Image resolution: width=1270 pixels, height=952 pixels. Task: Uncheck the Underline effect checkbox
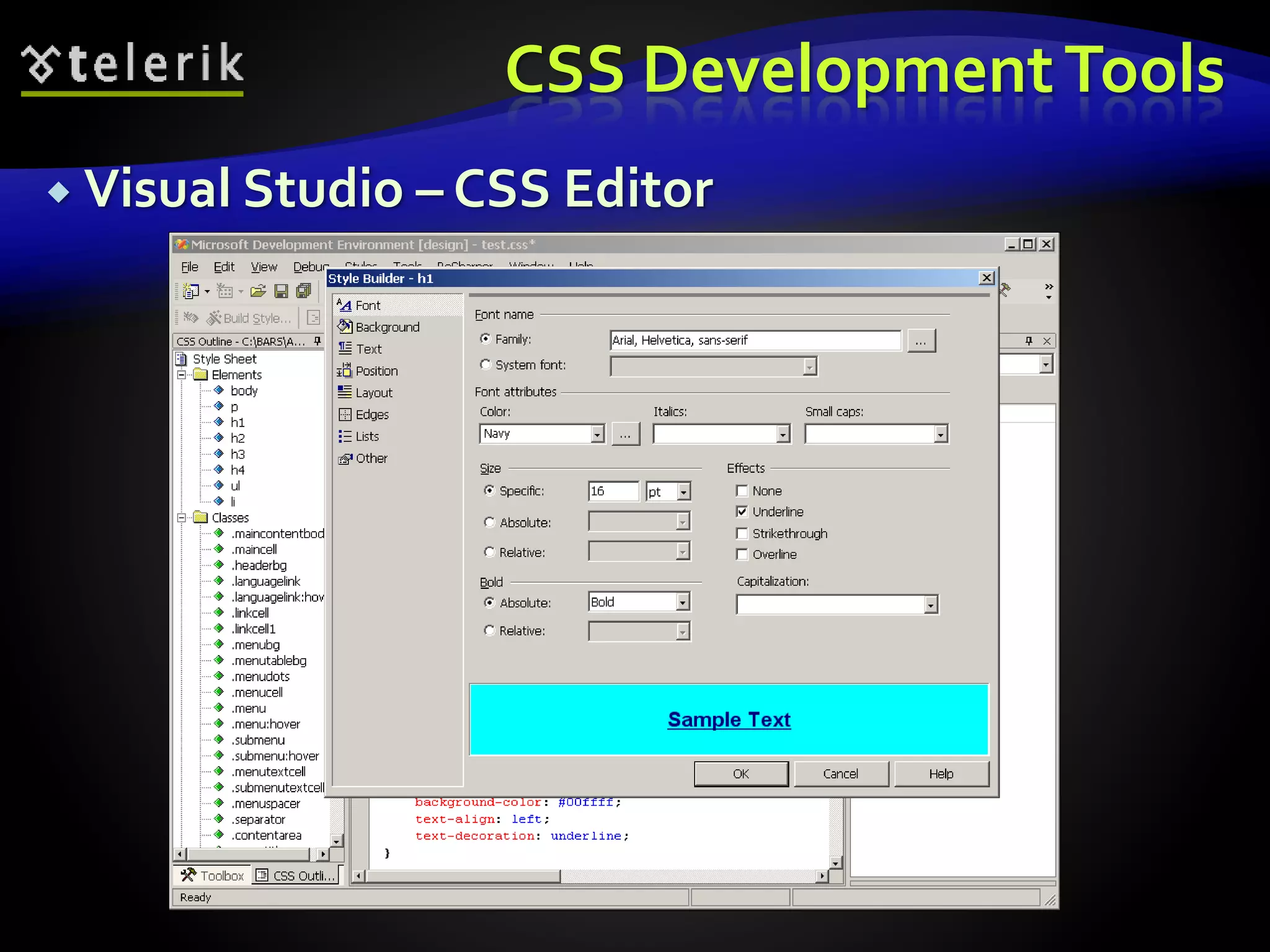[742, 512]
